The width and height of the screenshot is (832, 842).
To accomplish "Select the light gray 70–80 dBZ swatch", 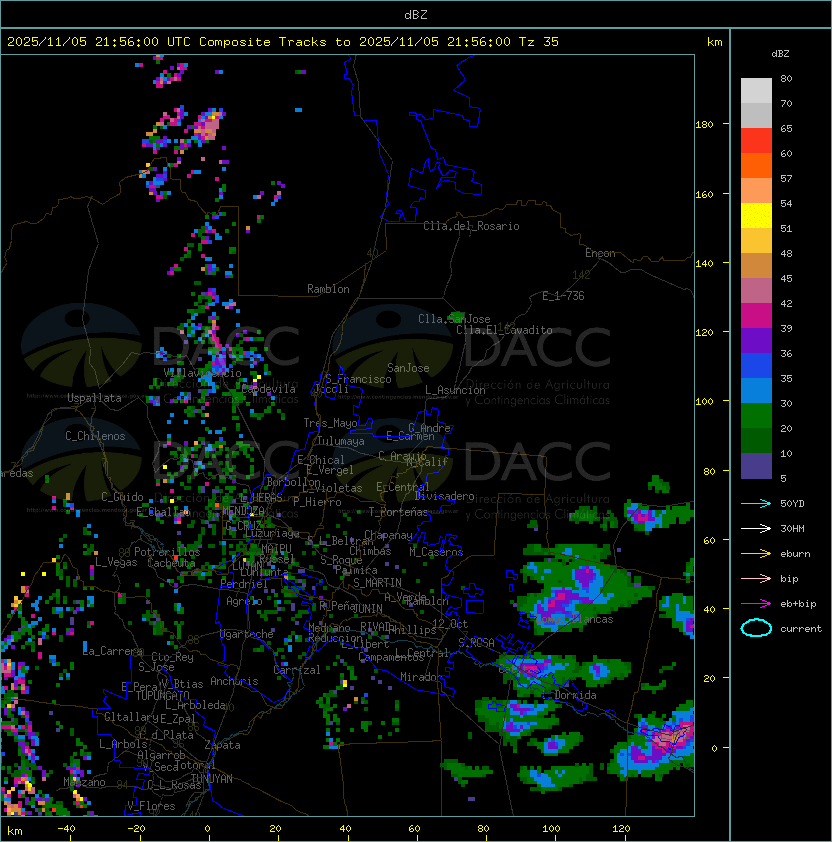I will coord(756,91).
